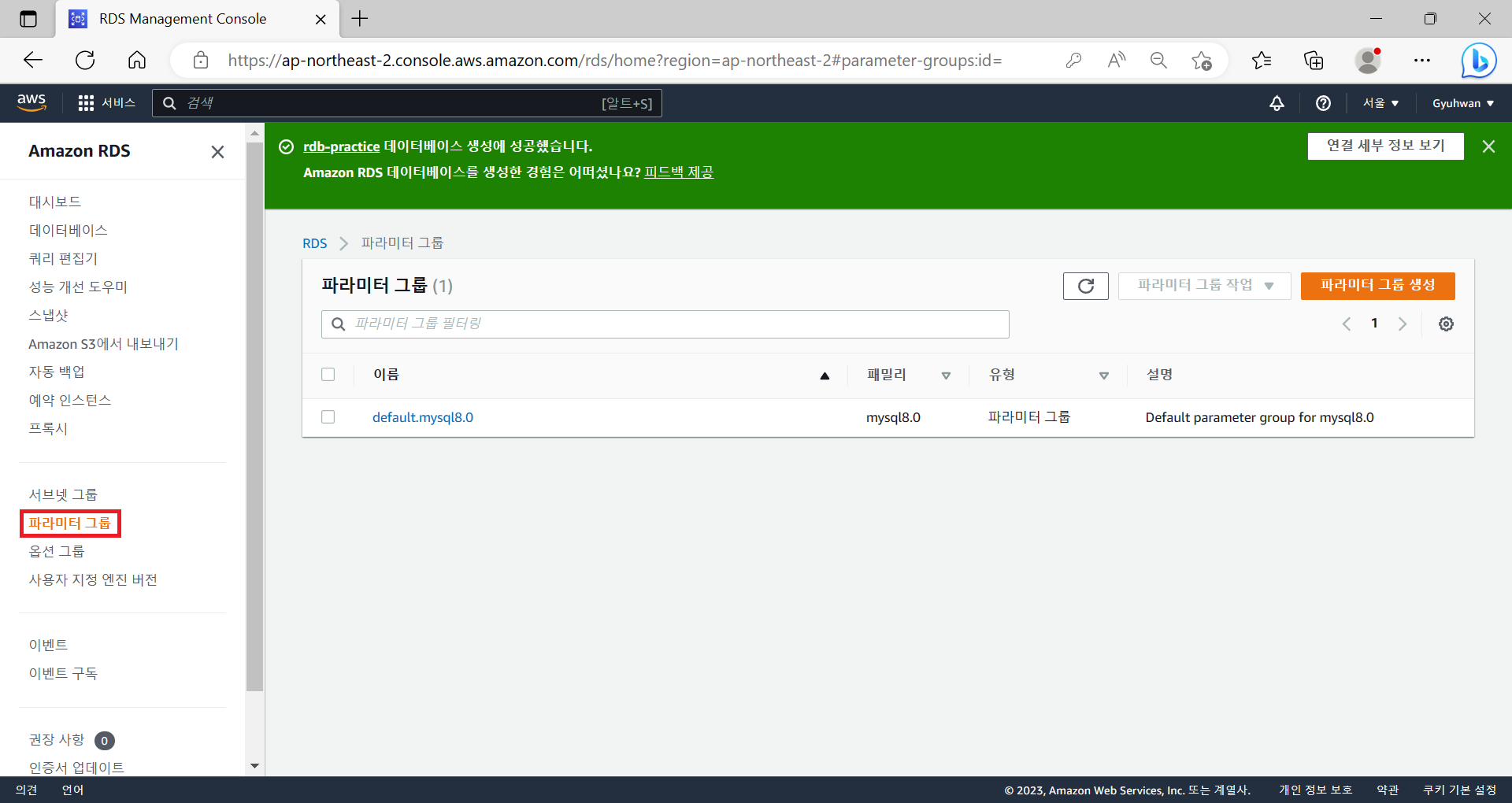Open browser collections

click(x=1314, y=60)
